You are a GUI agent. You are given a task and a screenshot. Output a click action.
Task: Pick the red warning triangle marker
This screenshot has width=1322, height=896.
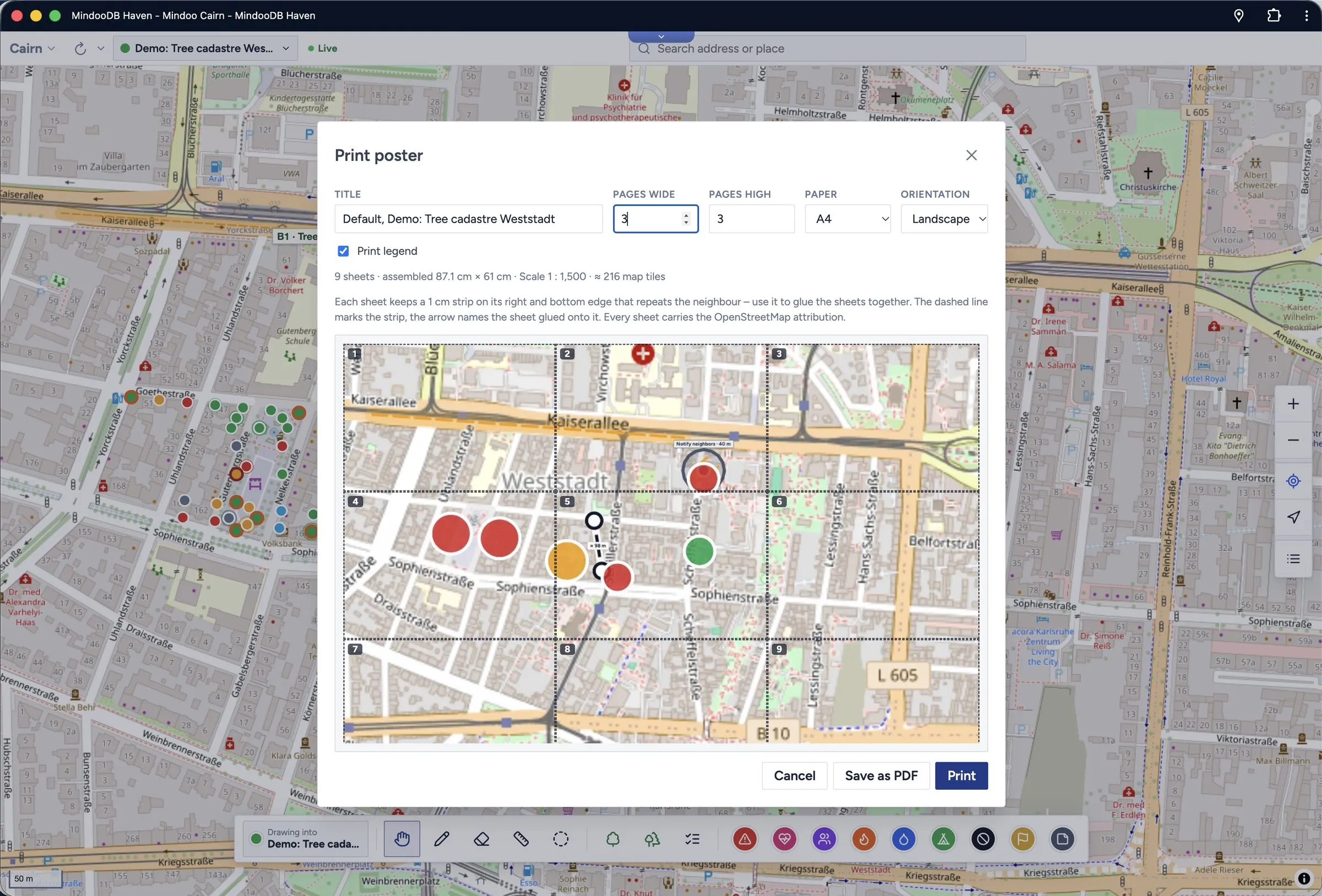coord(745,839)
